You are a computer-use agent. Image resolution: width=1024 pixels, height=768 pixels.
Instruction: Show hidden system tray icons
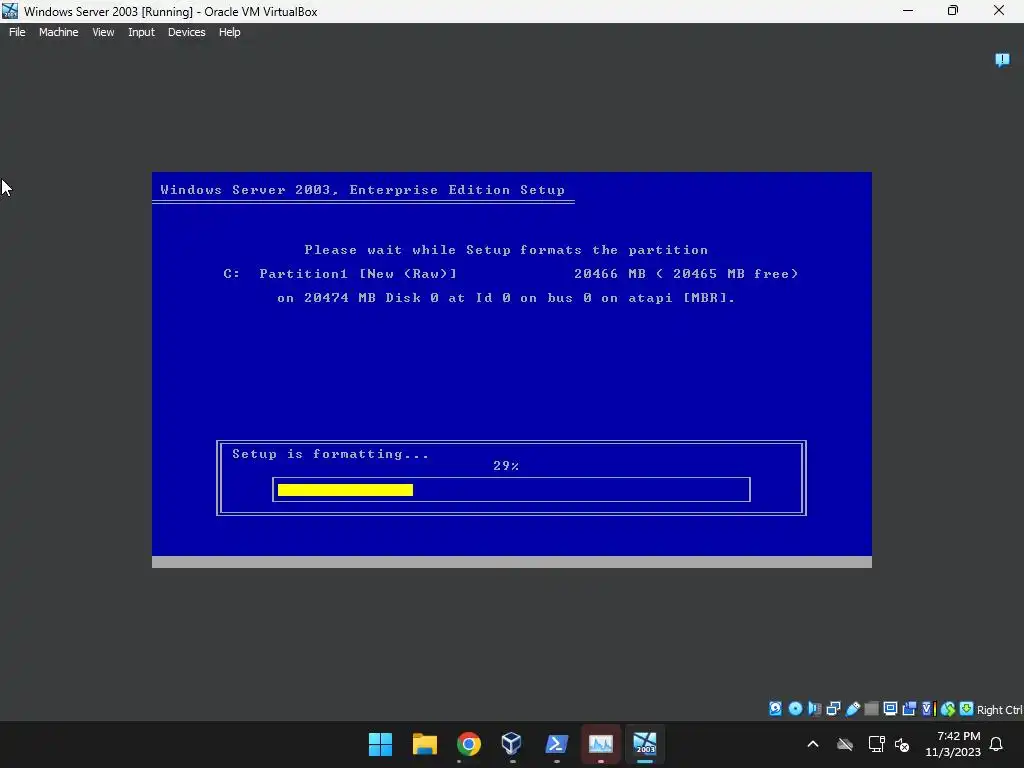(x=813, y=744)
